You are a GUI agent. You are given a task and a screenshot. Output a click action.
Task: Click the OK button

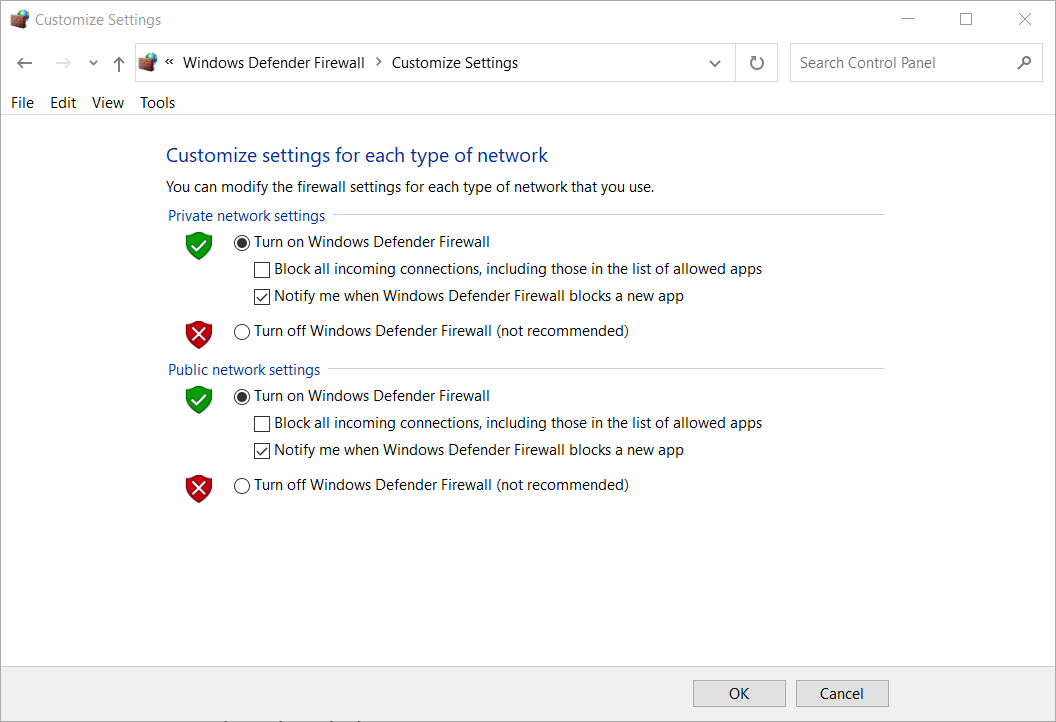tap(739, 694)
